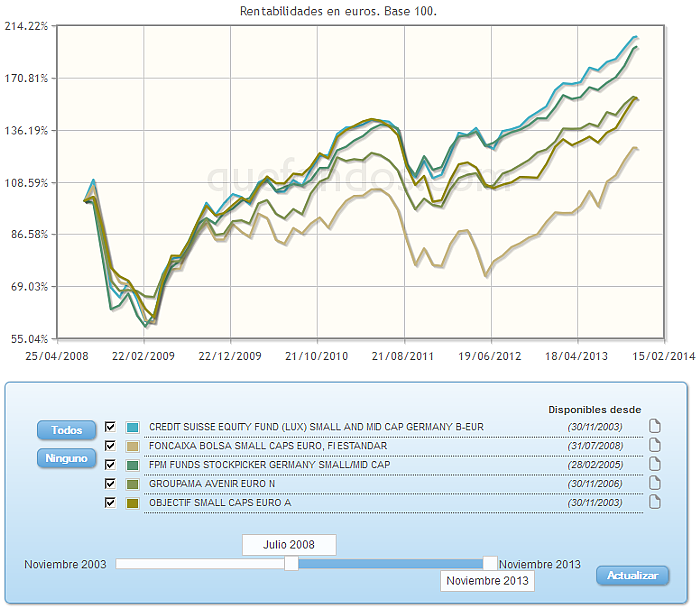Select fund name FONCAIXA BOLSA SMALL CAPS EURO
The height and width of the screenshot is (608, 700).
268,446
